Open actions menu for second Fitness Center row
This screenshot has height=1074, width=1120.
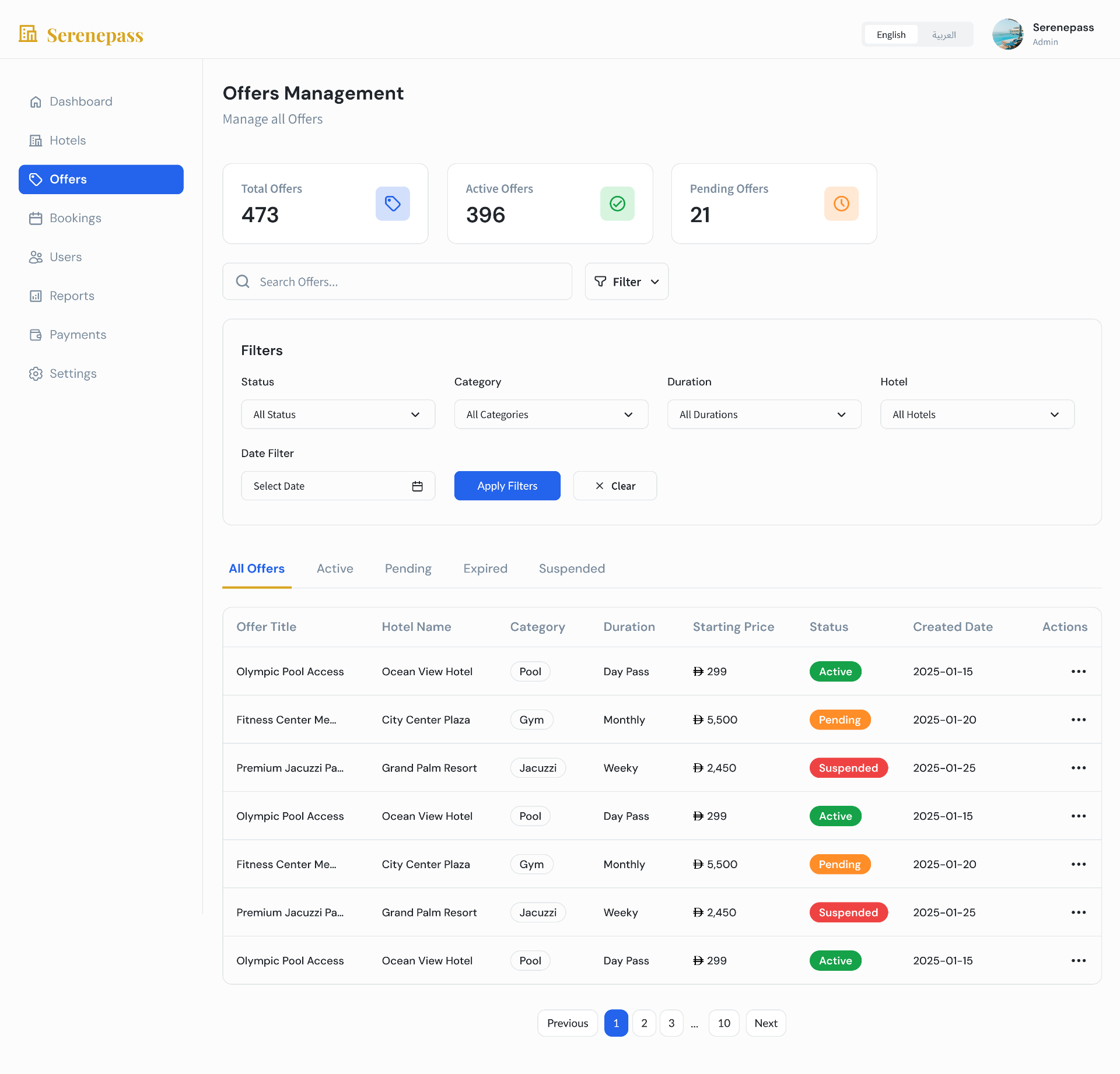pos(1079,865)
